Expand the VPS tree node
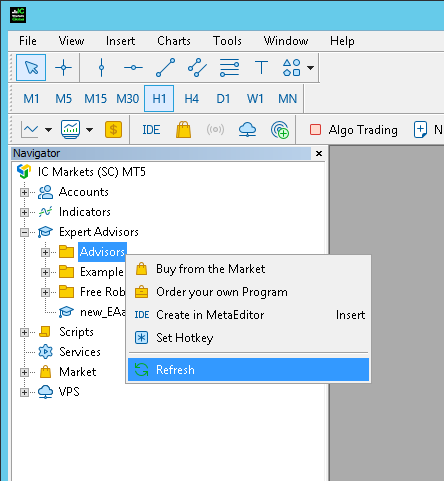 point(24,392)
